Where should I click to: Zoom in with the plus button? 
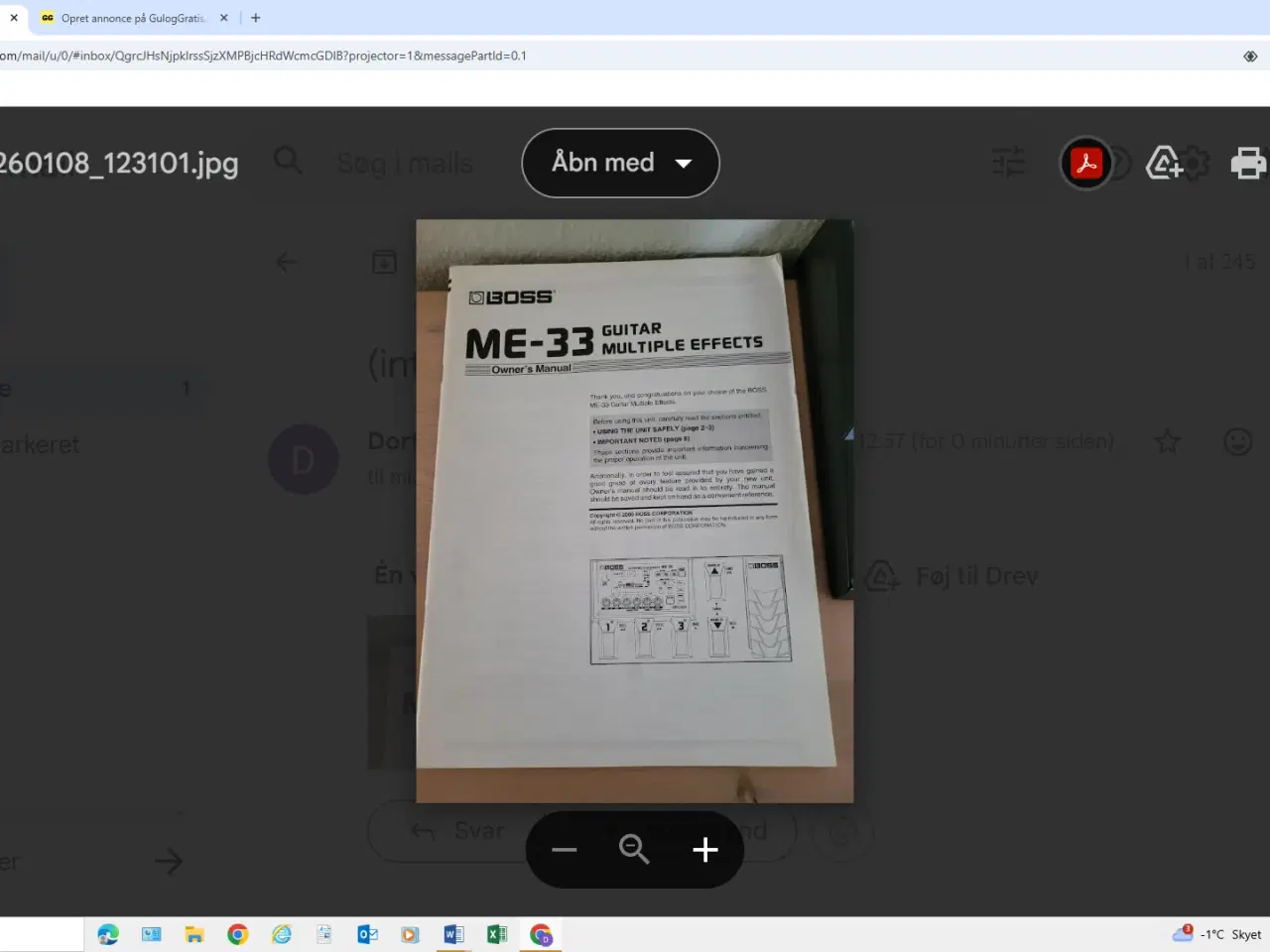point(705,850)
